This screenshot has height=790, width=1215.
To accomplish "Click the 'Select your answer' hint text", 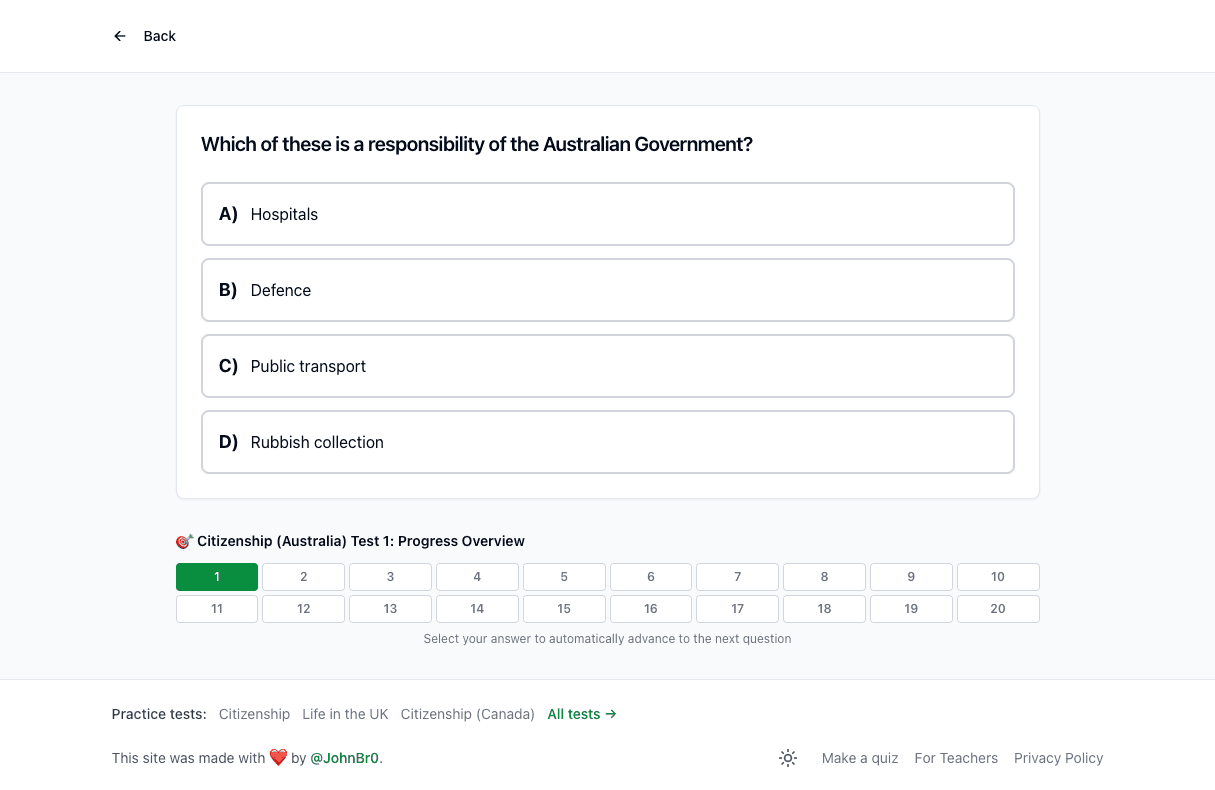I will pyautogui.click(x=607, y=639).
